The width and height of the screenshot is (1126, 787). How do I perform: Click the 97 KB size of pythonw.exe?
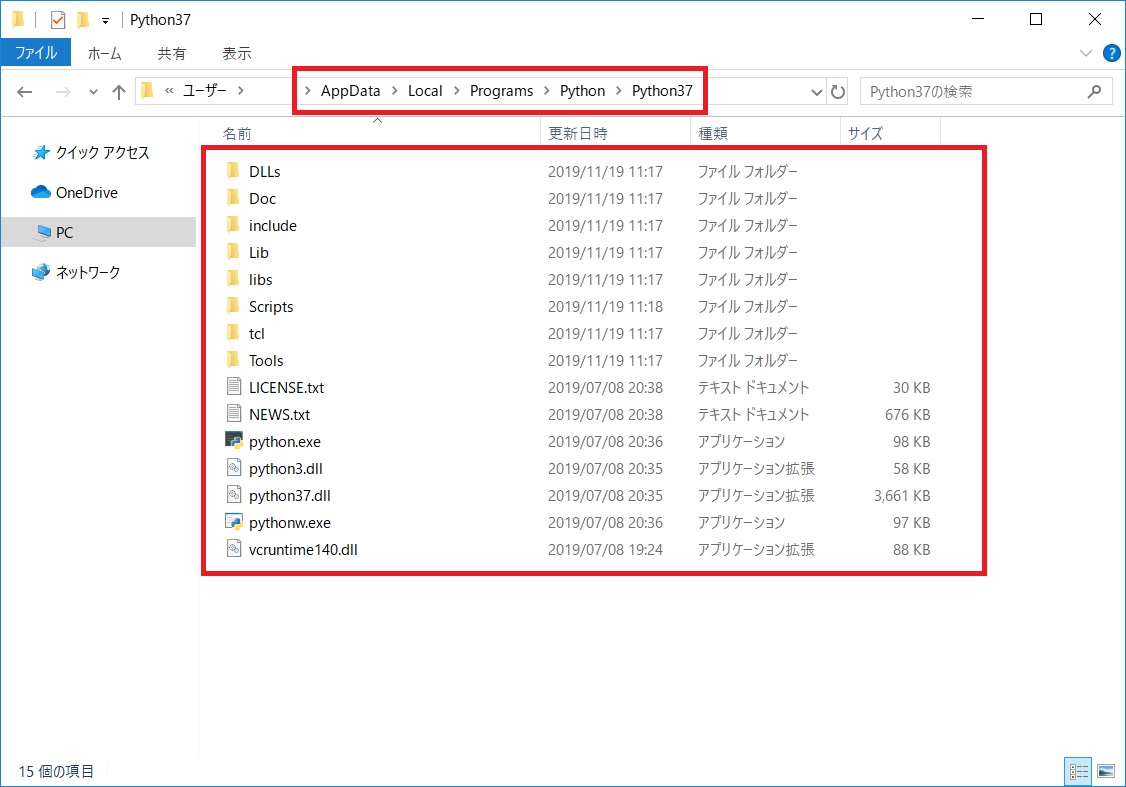coord(911,523)
